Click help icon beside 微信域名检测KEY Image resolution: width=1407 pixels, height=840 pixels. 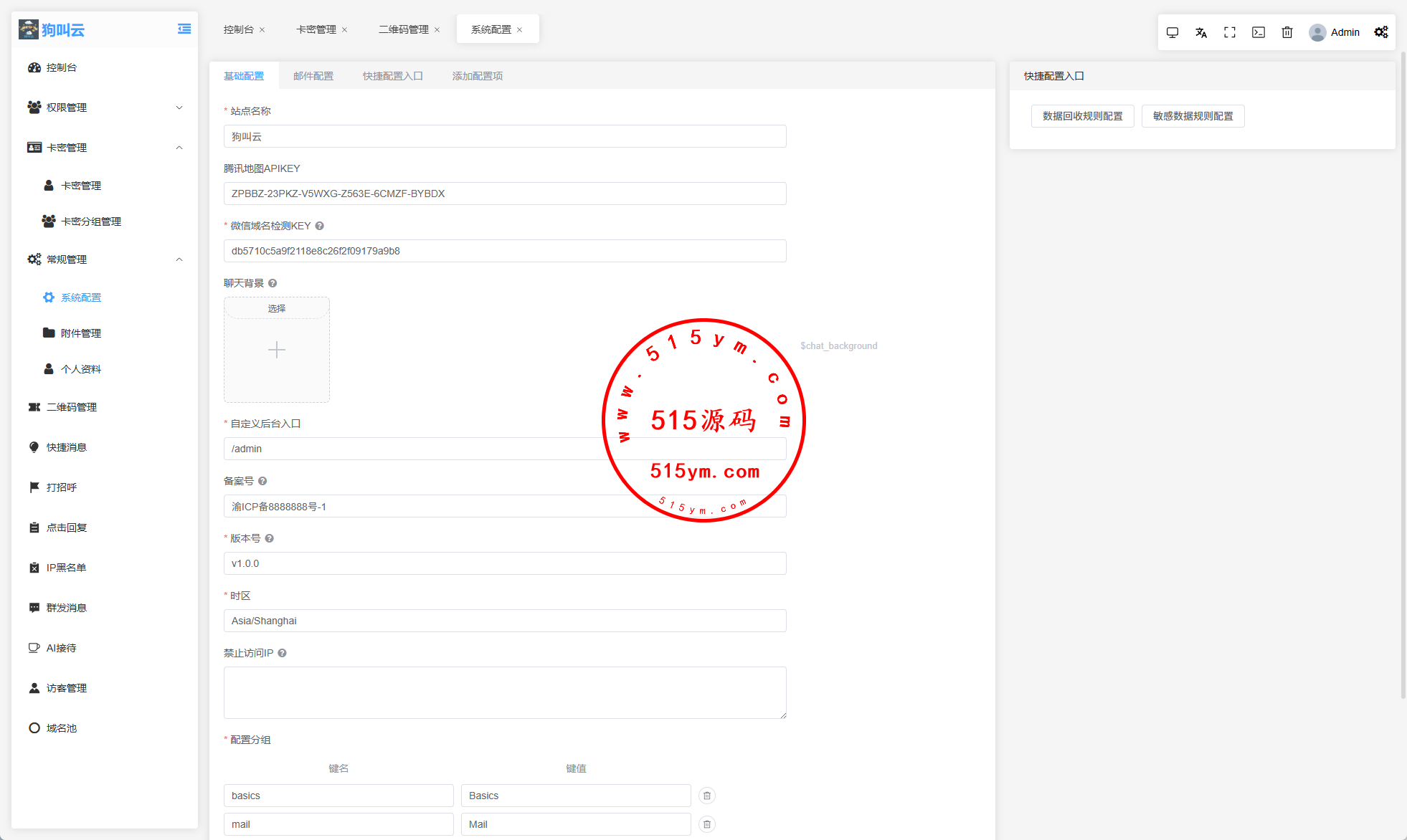[320, 226]
